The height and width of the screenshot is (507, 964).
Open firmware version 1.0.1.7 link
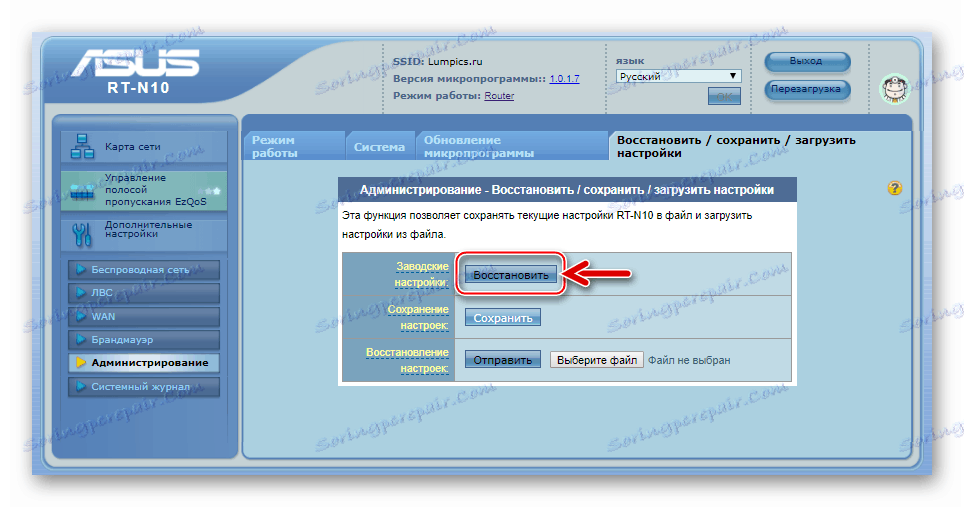point(564,79)
